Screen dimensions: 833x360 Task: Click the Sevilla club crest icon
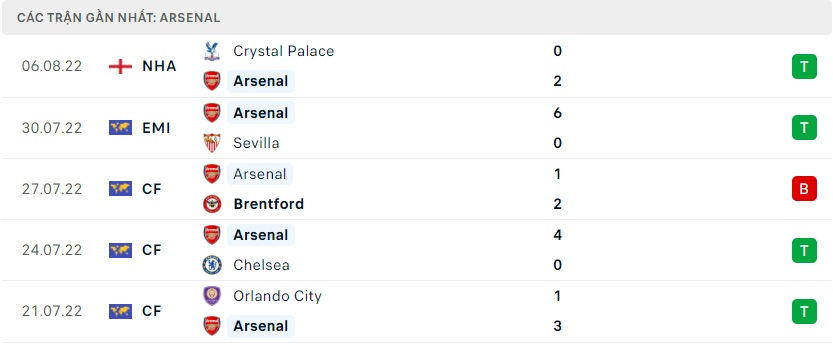212,143
